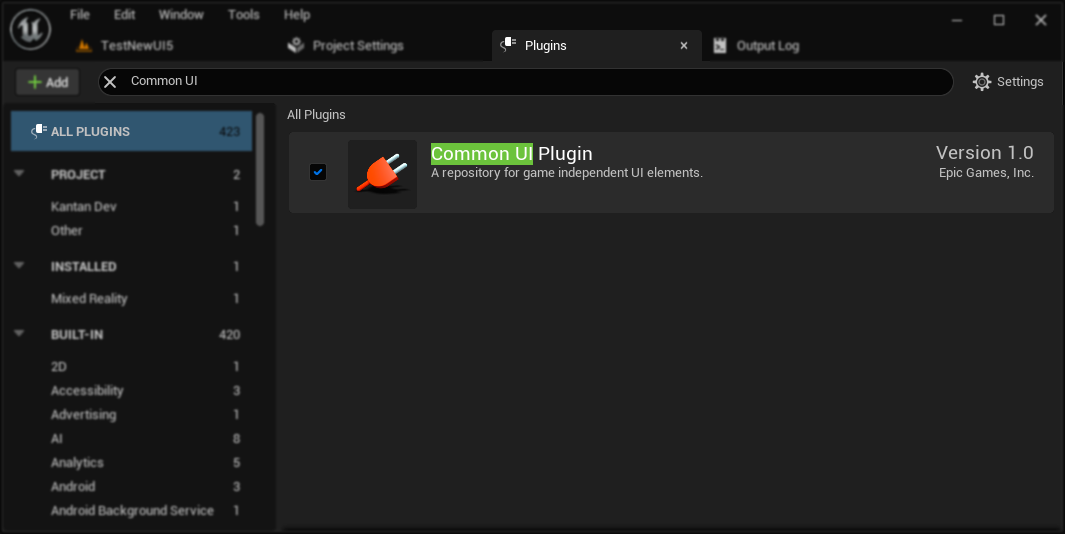Click the All Plugins plug icon in sidebar
Screen dimensions: 1065x534
(x=39, y=131)
